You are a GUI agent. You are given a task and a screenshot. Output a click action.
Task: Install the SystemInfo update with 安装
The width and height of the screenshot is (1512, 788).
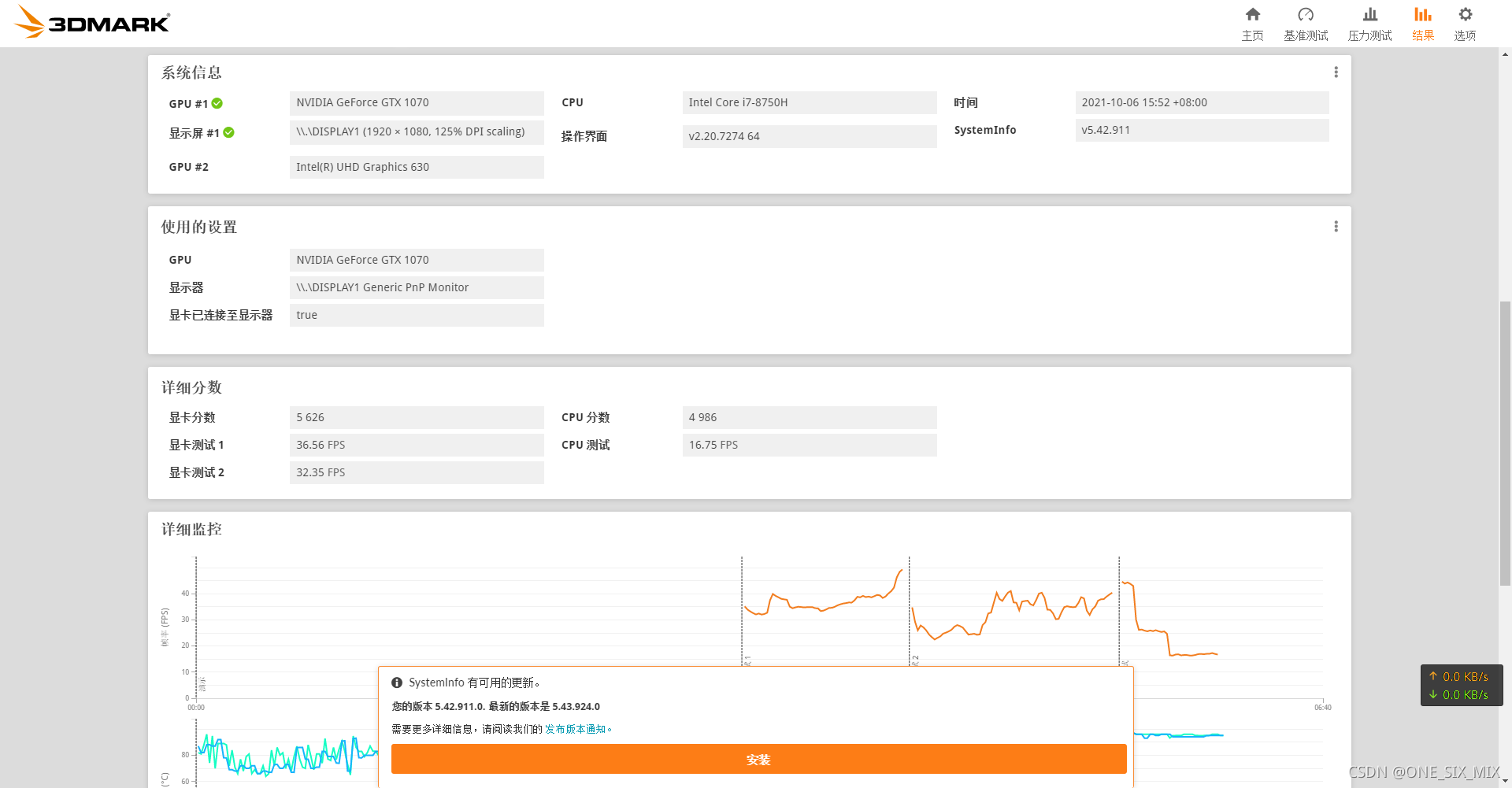coord(758,759)
